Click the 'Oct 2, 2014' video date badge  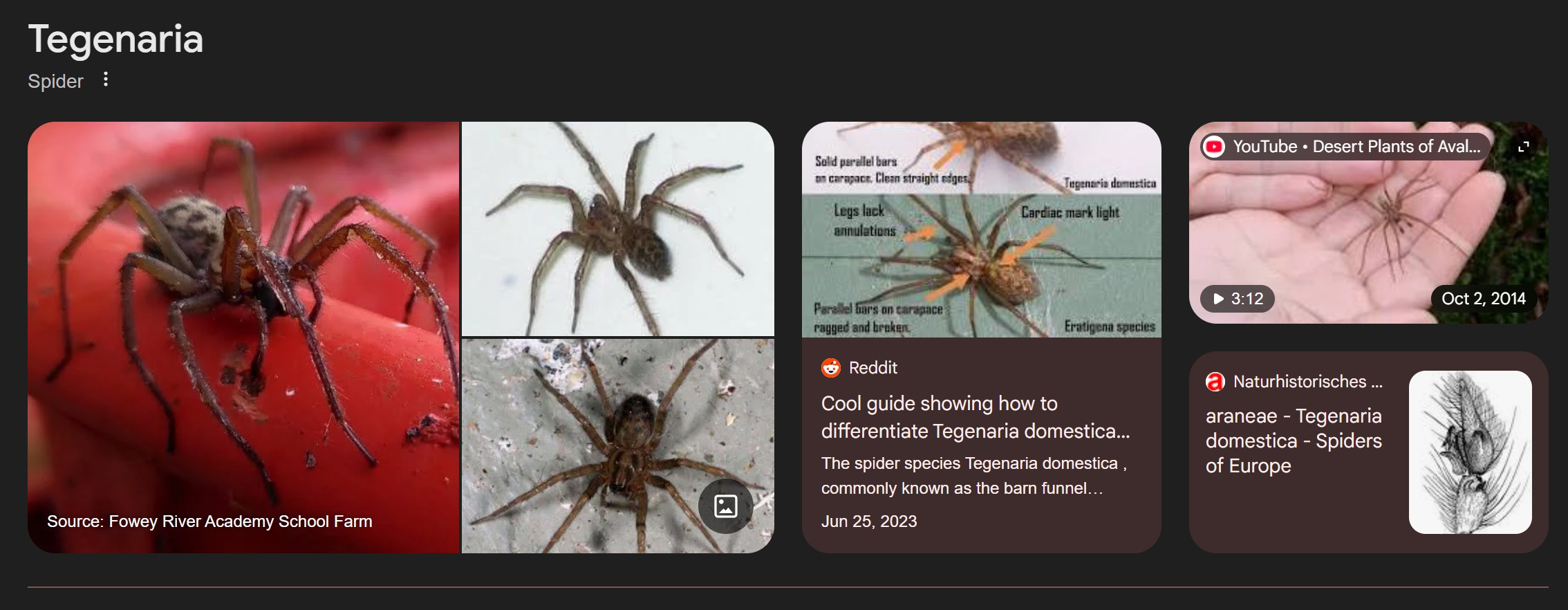click(x=1484, y=299)
